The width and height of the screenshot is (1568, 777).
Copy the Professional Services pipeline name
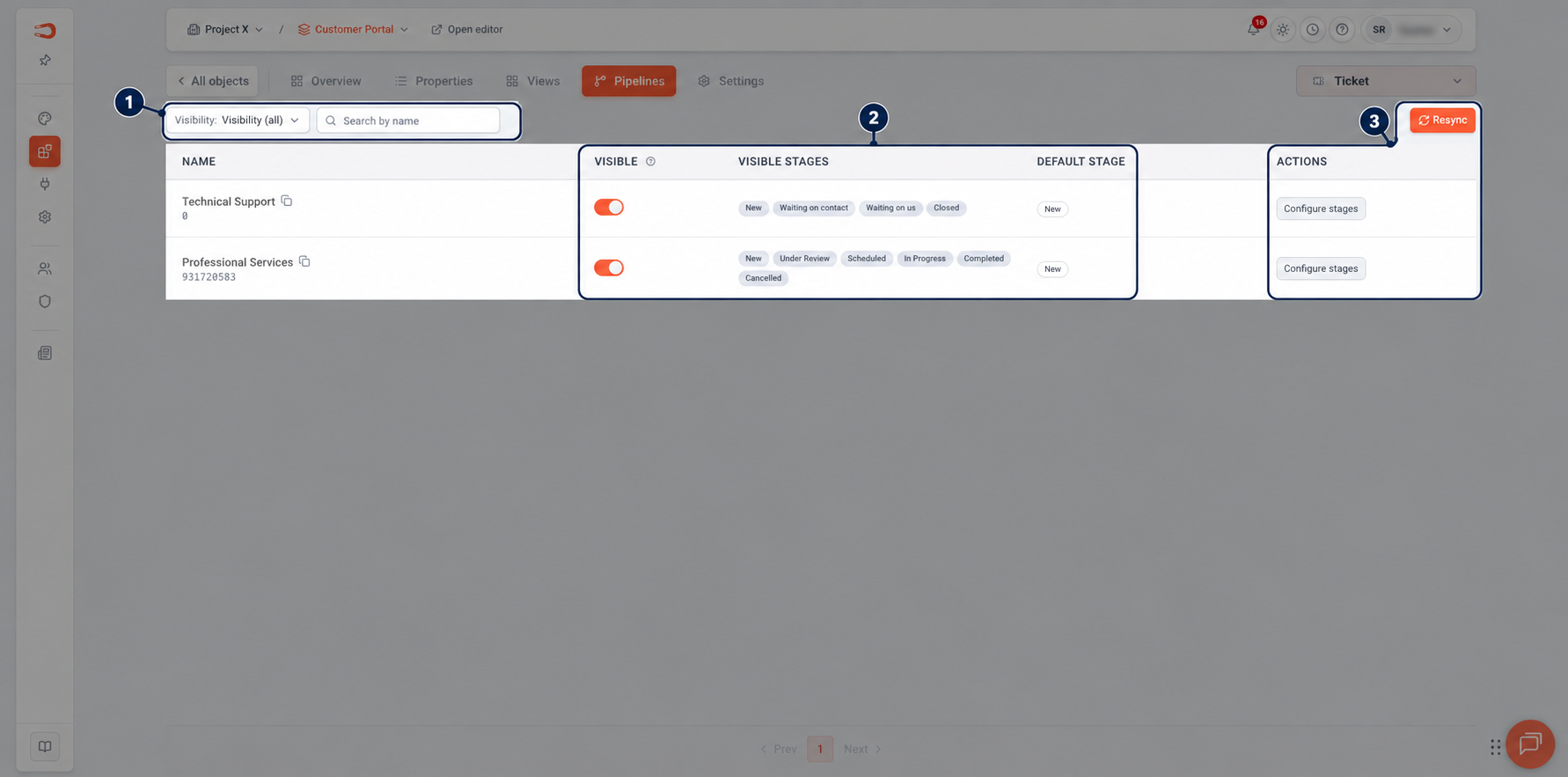pos(304,261)
